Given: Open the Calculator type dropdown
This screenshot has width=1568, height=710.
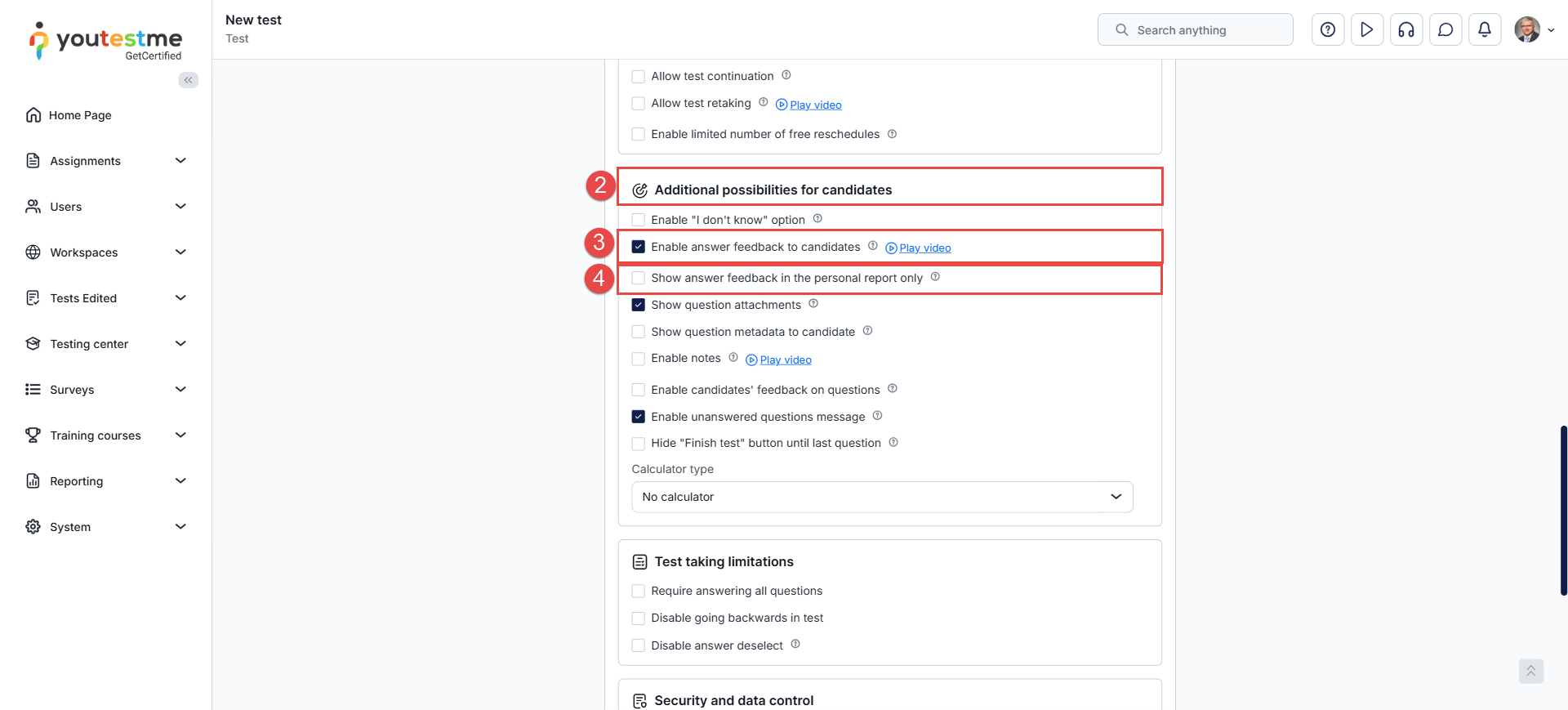Looking at the screenshot, I should [x=882, y=497].
